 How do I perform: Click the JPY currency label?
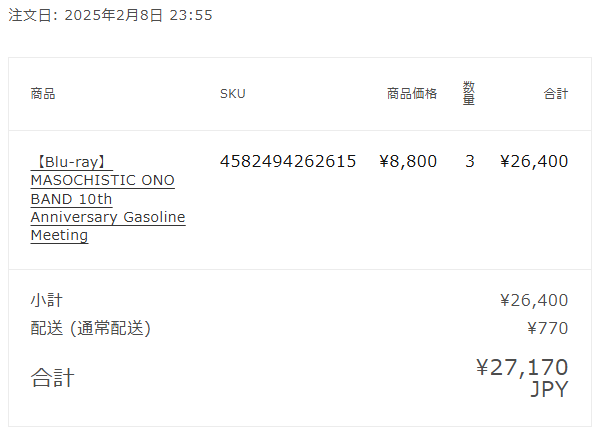coord(549,389)
